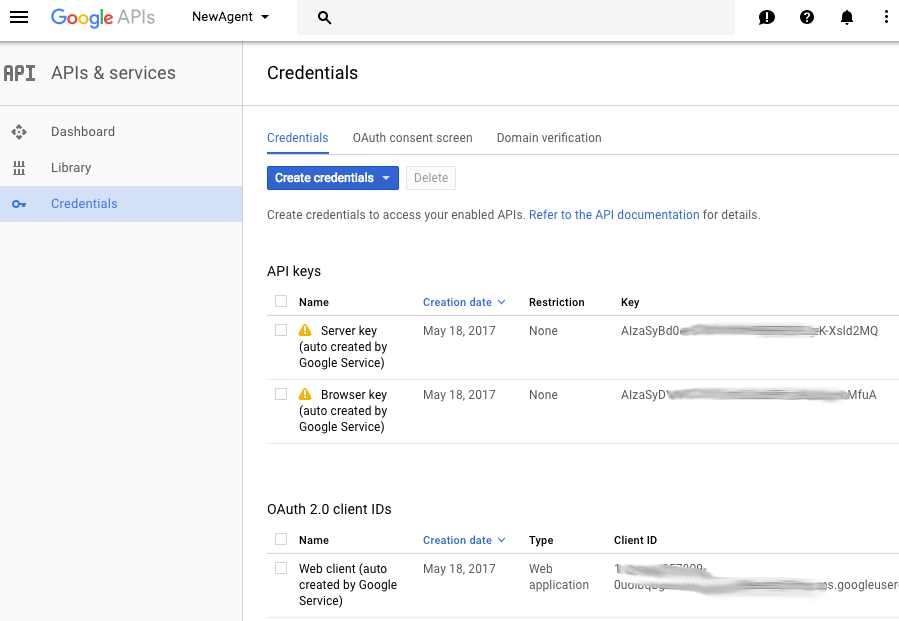Go to Library in the sidebar
The height and width of the screenshot is (621, 899).
pos(71,168)
